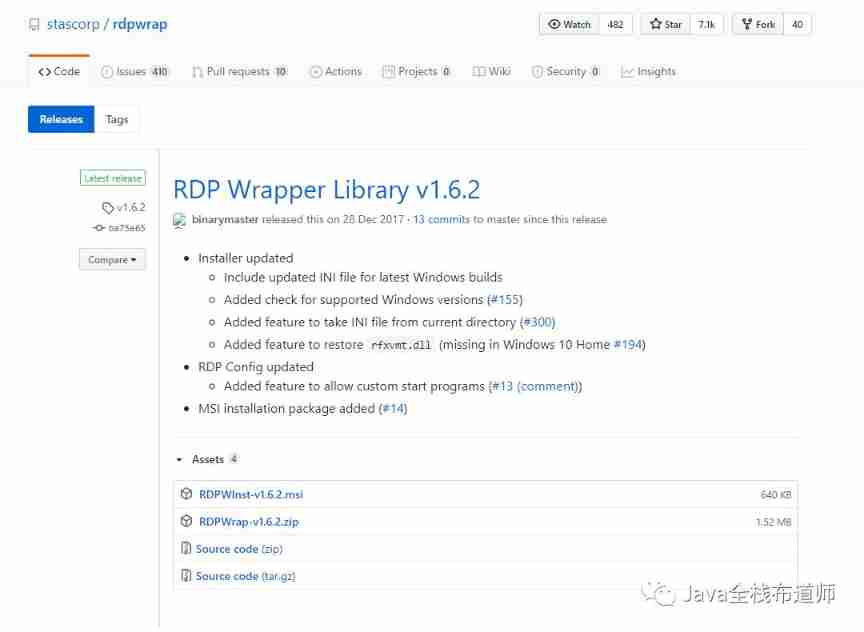Open issue #14 link
This screenshot has width=864, height=632.
tap(393, 409)
